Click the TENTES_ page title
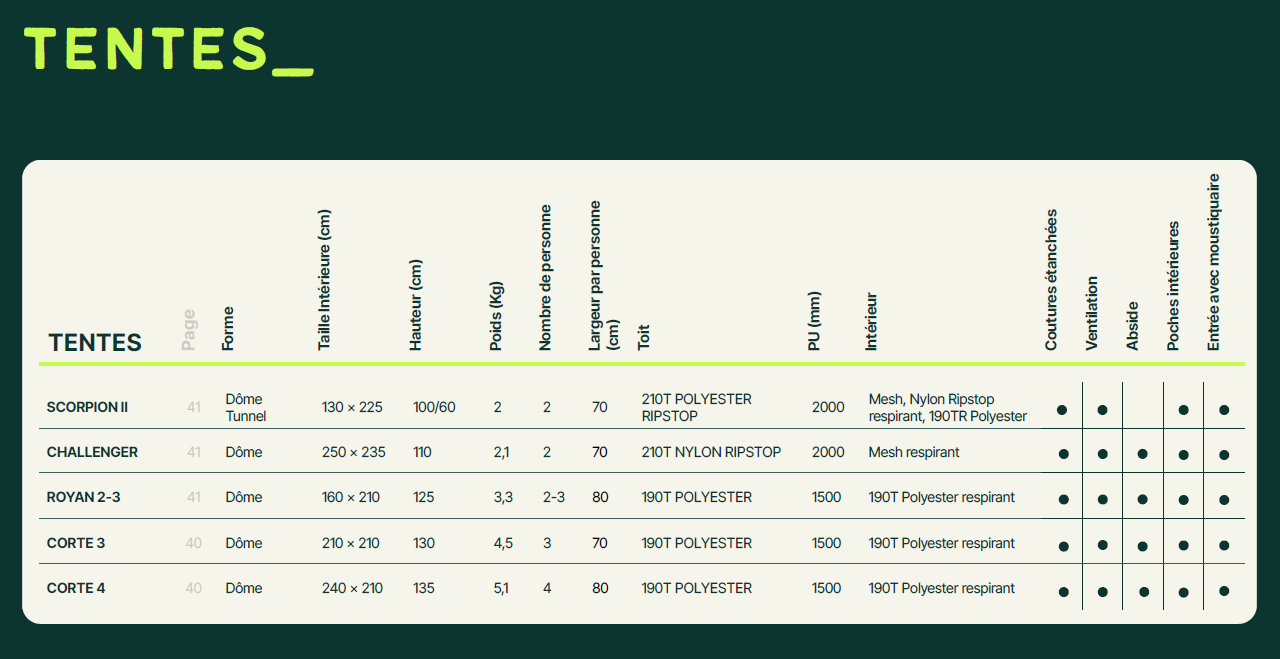This screenshot has height=659, width=1280. pos(168,49)
